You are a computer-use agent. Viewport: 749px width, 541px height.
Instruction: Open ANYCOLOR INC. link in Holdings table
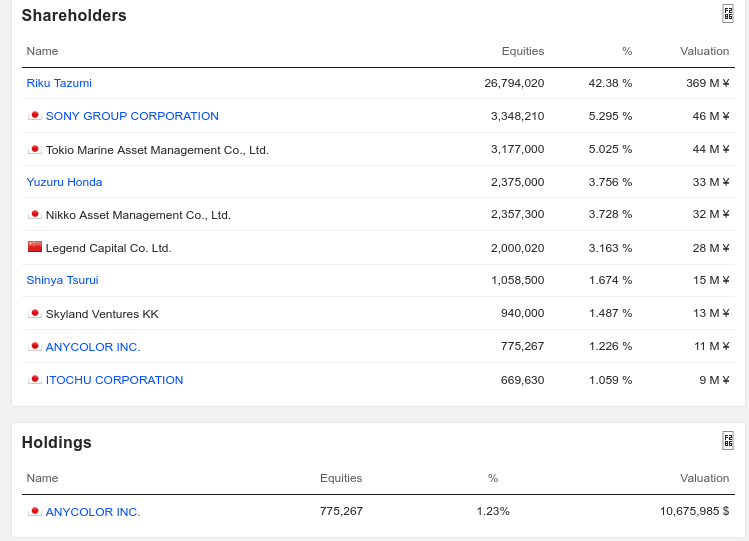[x=93, y=512]
